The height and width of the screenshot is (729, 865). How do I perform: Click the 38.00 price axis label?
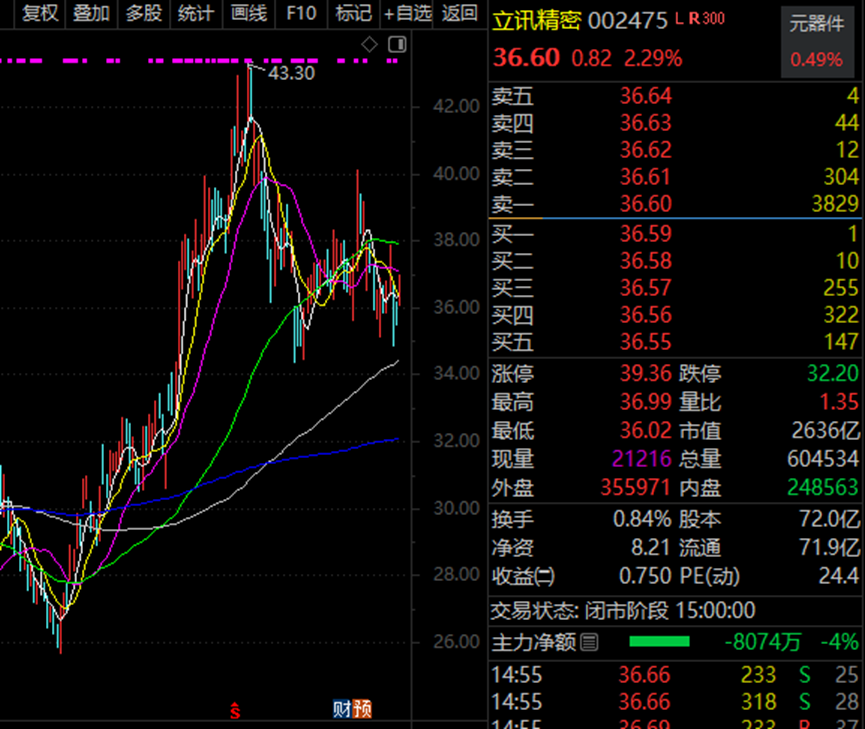(456, 240)
